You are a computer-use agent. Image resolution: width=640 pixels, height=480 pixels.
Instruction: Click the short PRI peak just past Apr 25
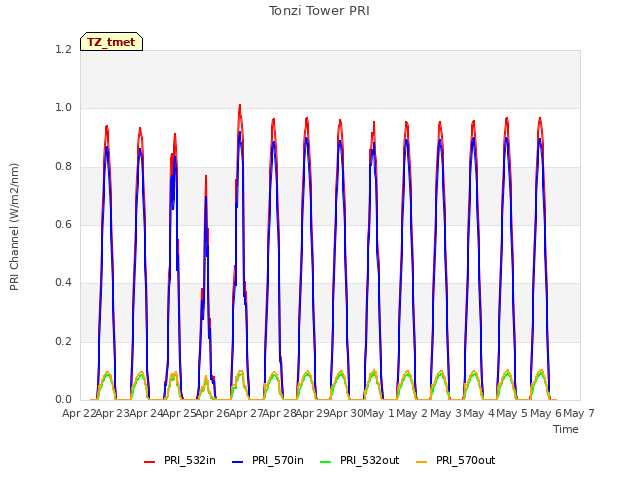(x=206, y=176)
